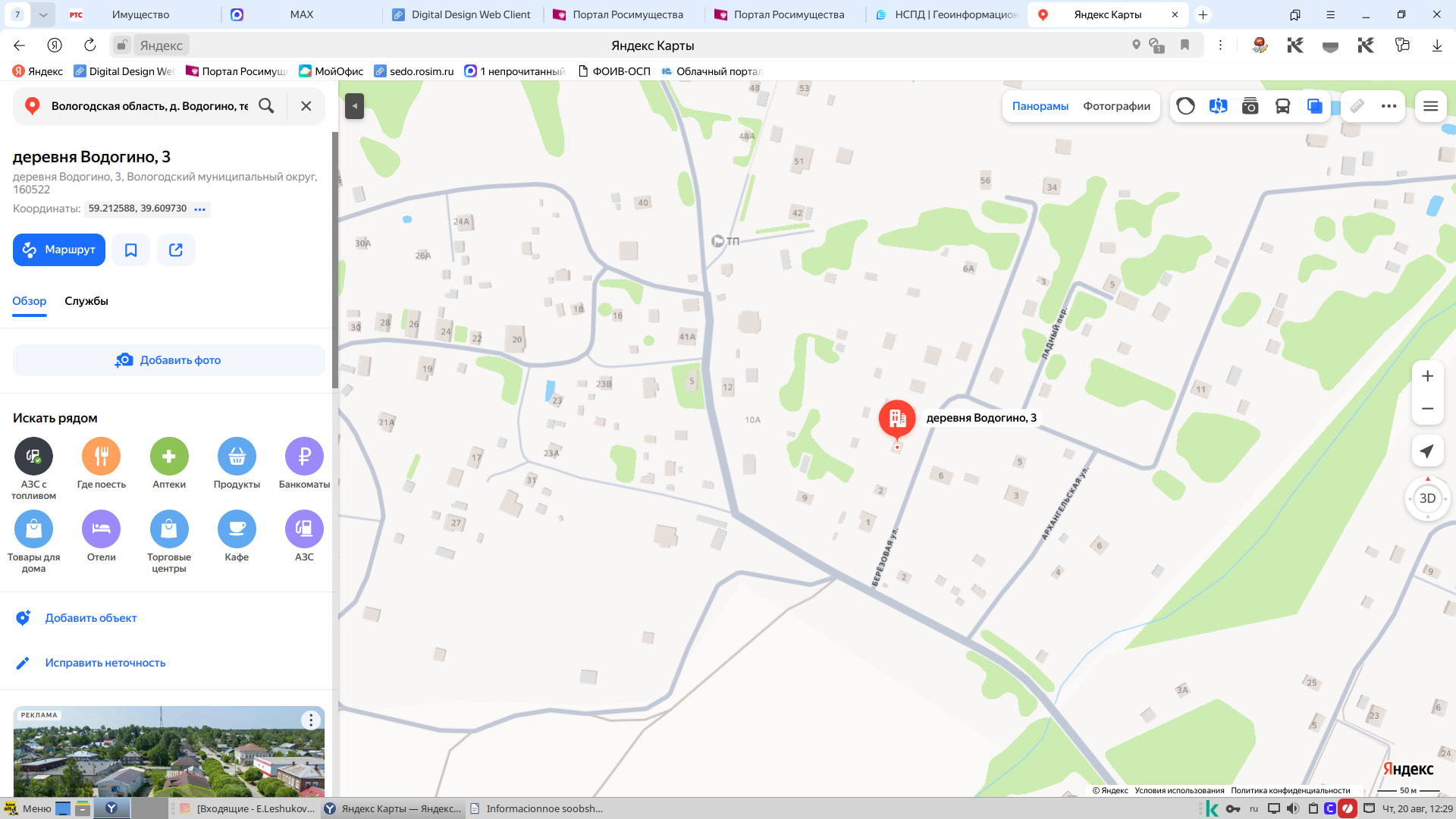Open the Informacionnoe soobsh taskbar window
Viewport: 1456px width, 819px height.
(x=537, y=808)
